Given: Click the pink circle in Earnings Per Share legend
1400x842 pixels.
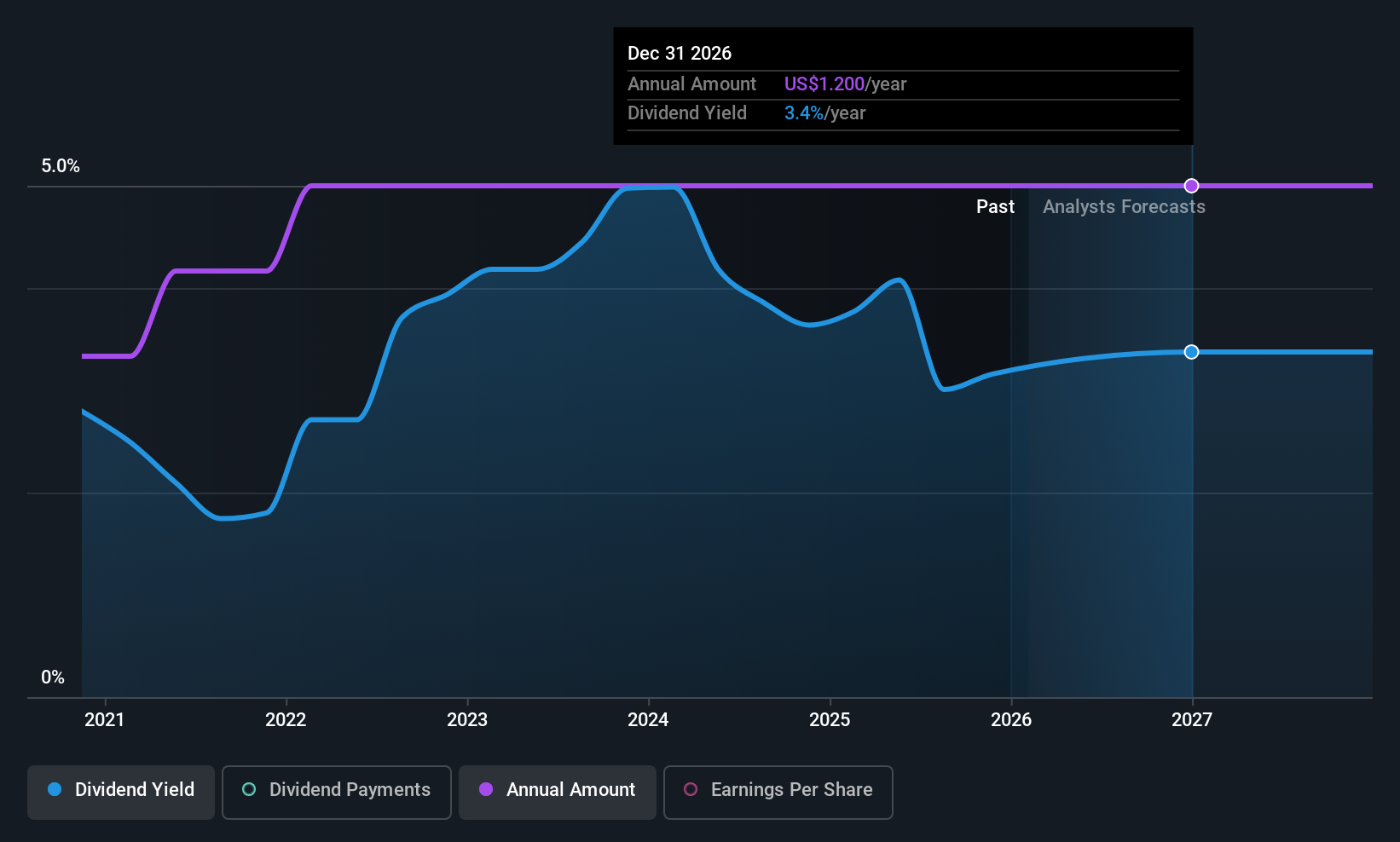Looking at the screenshot, I should tap(691, 789).
